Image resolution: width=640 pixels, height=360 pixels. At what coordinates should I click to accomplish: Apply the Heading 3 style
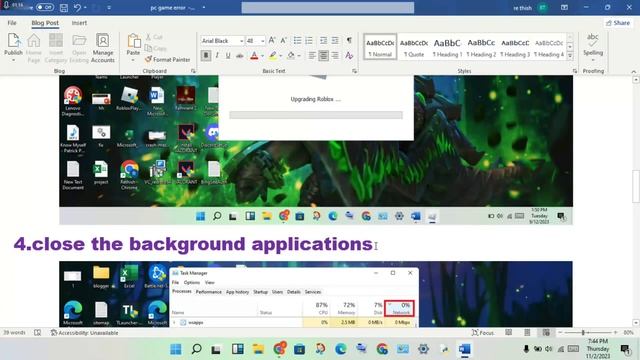pyautogui.click(x=515, y=47)
